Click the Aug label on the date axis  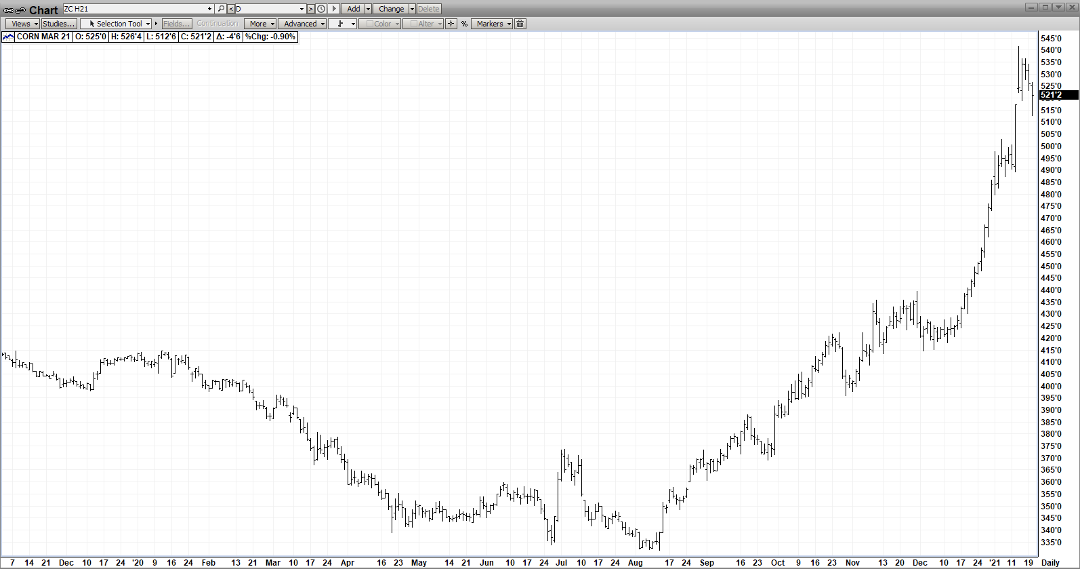(x=635, y=563)
